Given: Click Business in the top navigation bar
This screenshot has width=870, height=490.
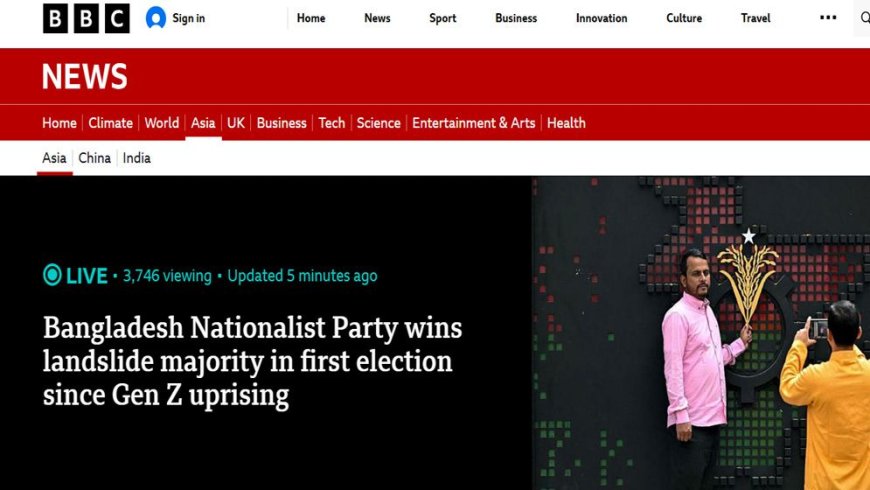Looking at the screenshot, I should click(516, 18).
